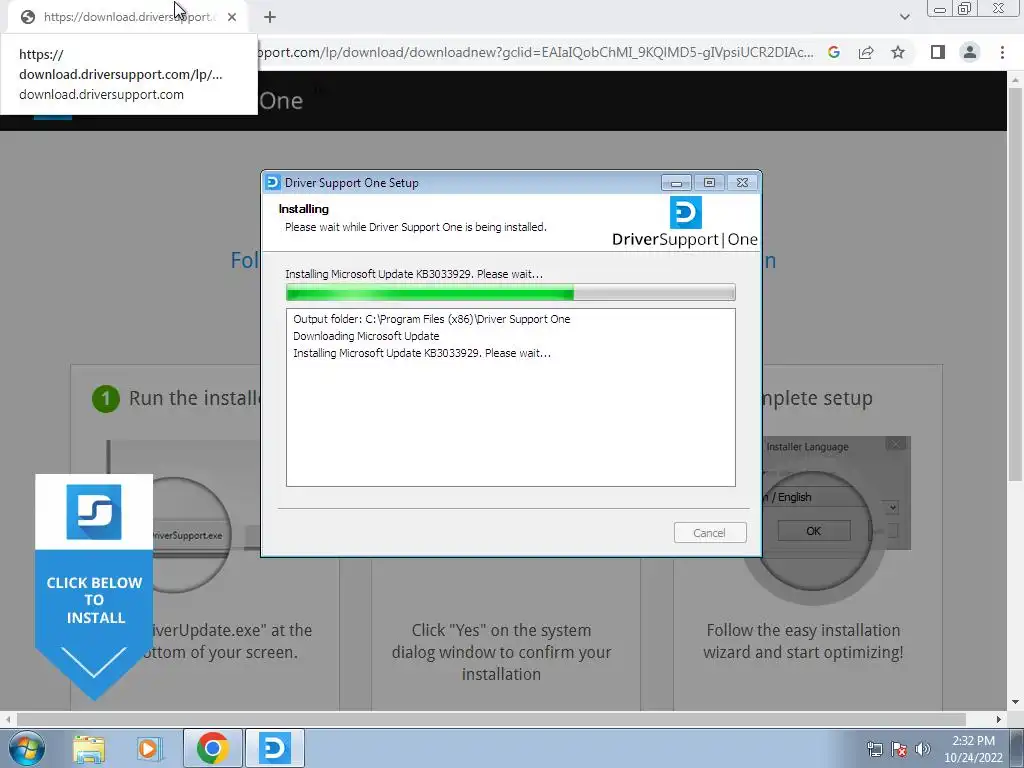The width and height of the screenshot is (1024, 768).
Task: Click the installation progress bar
Action: click(x=511, y=293)
